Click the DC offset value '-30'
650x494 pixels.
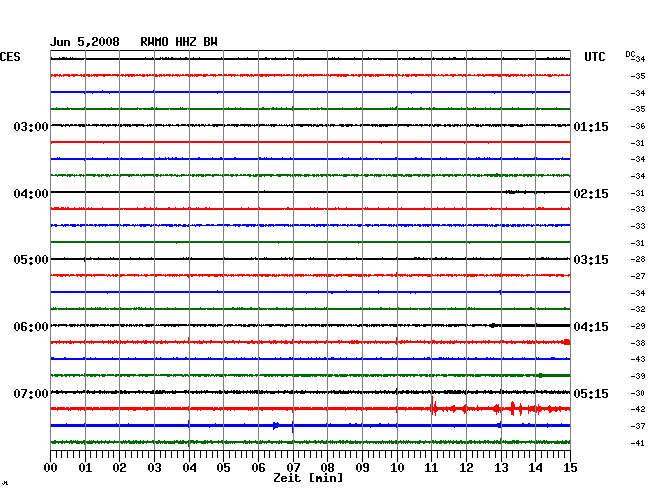point(638,393)
